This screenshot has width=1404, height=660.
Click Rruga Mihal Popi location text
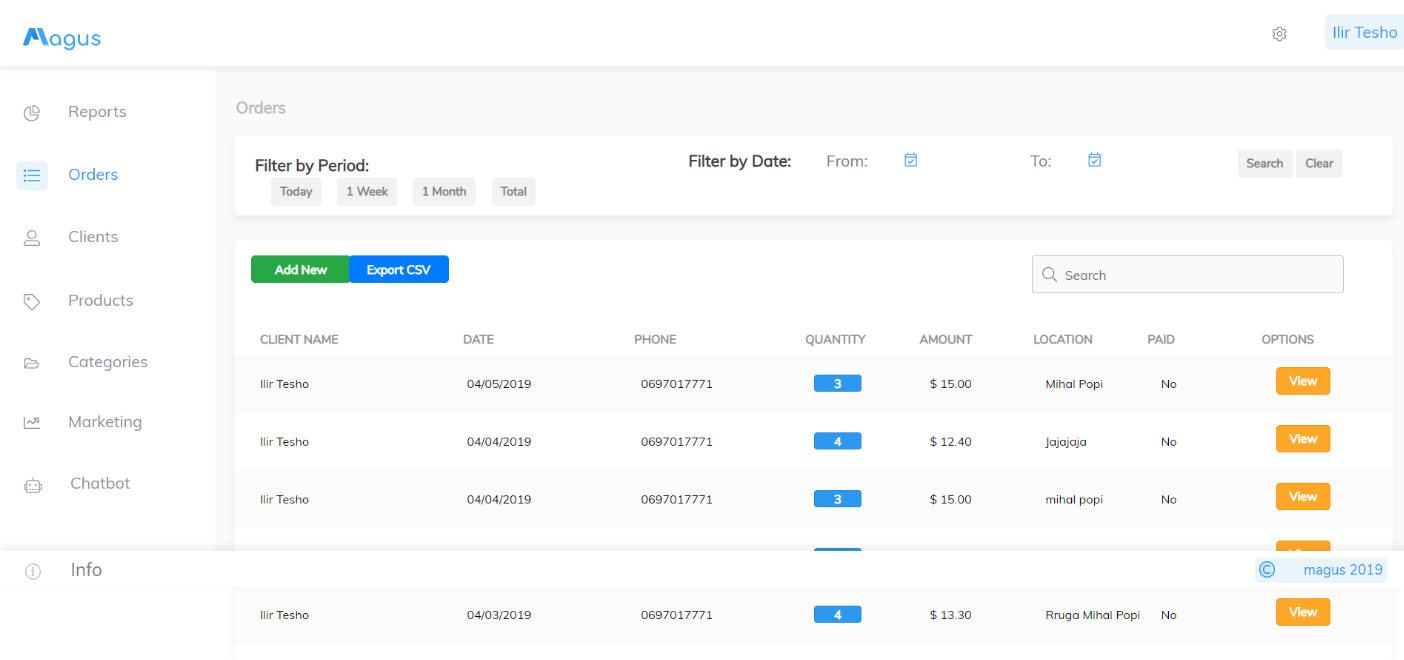point(1093,615)
